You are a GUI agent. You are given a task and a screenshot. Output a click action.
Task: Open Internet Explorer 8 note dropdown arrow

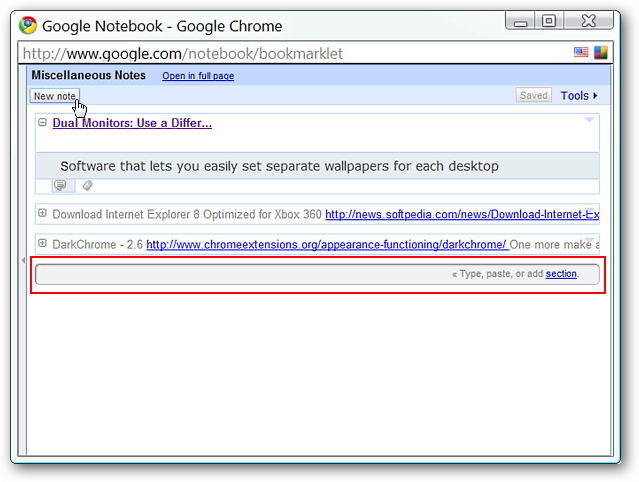point(589,211)
